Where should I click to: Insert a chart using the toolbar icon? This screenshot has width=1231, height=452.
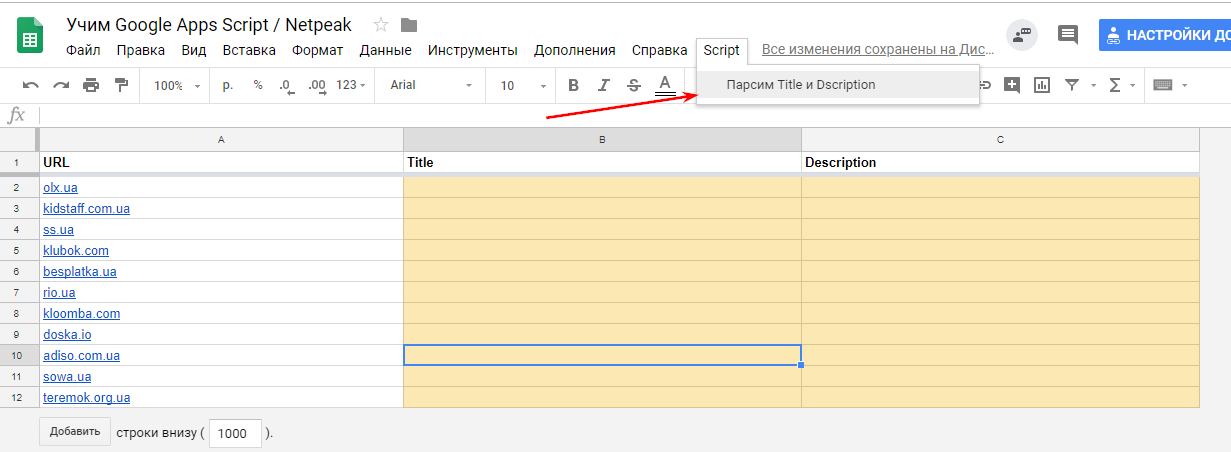[x=1042, y=85]
